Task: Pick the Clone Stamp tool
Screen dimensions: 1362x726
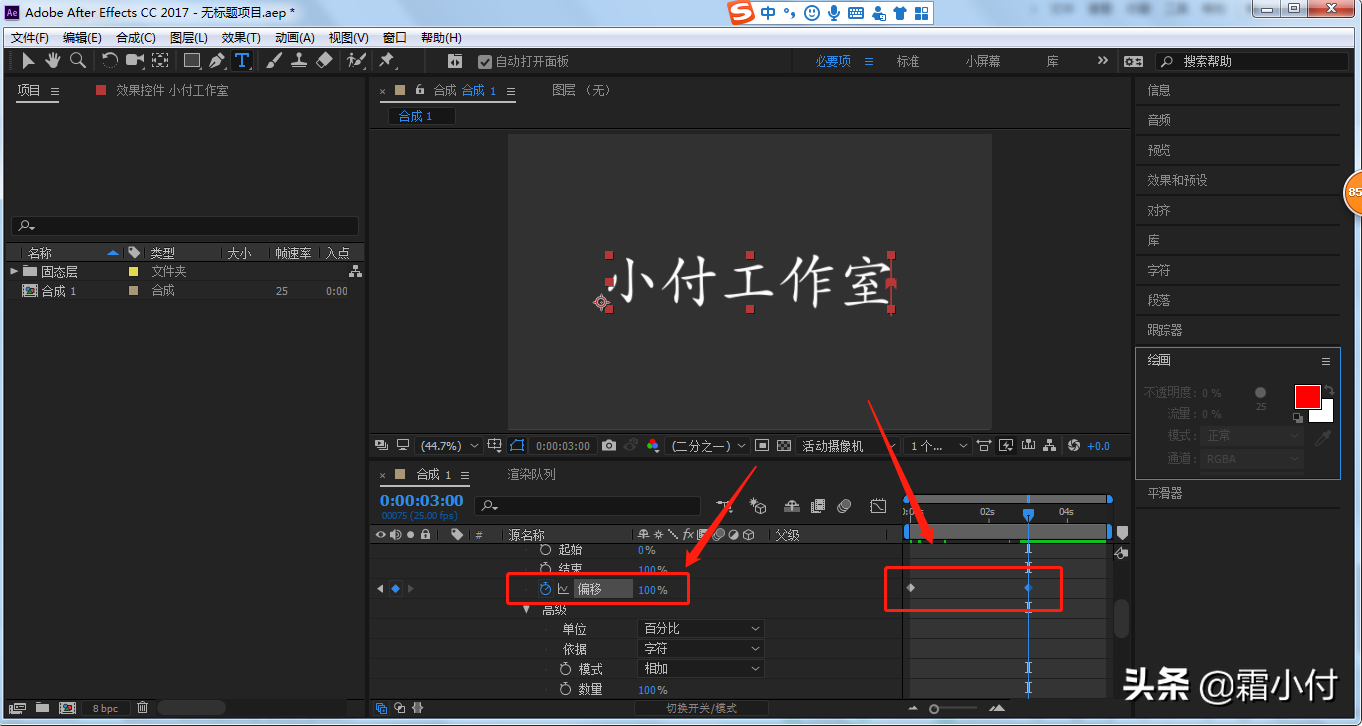Action: click(x=298, y=61)
